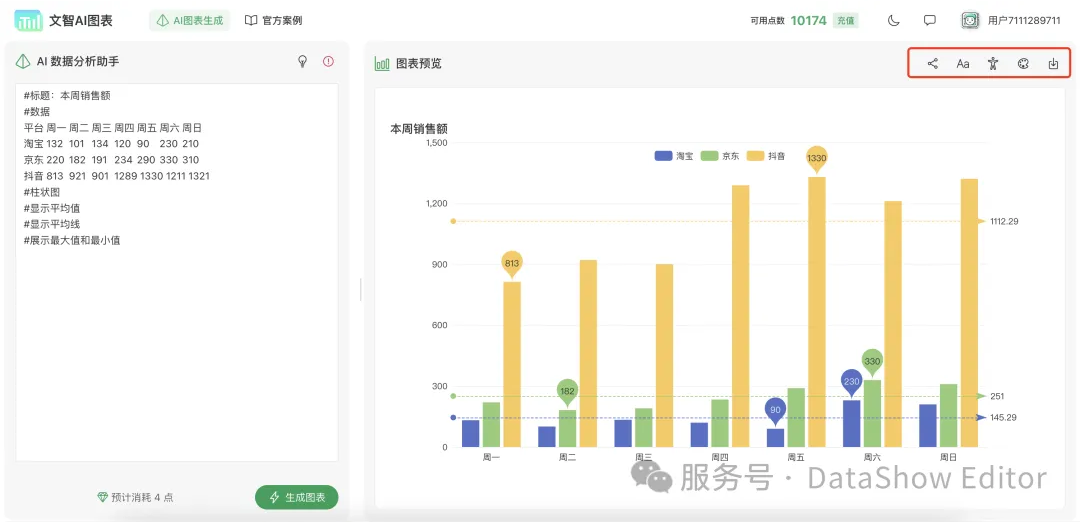
Task: Click the 90 marker on 周五
Action: (x=776, y=411)
